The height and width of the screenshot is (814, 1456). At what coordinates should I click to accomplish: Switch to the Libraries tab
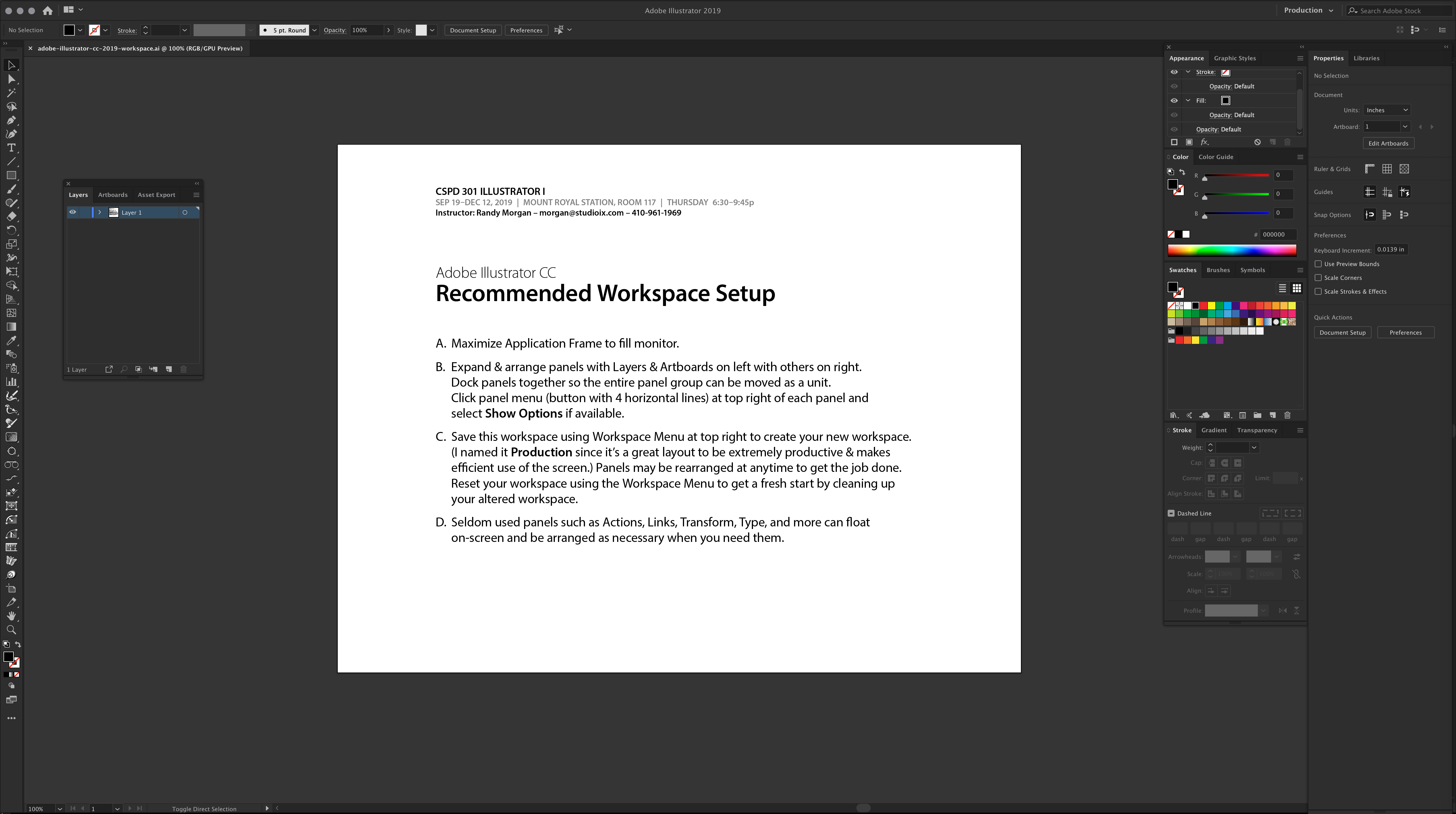[x=1366, y=58]
